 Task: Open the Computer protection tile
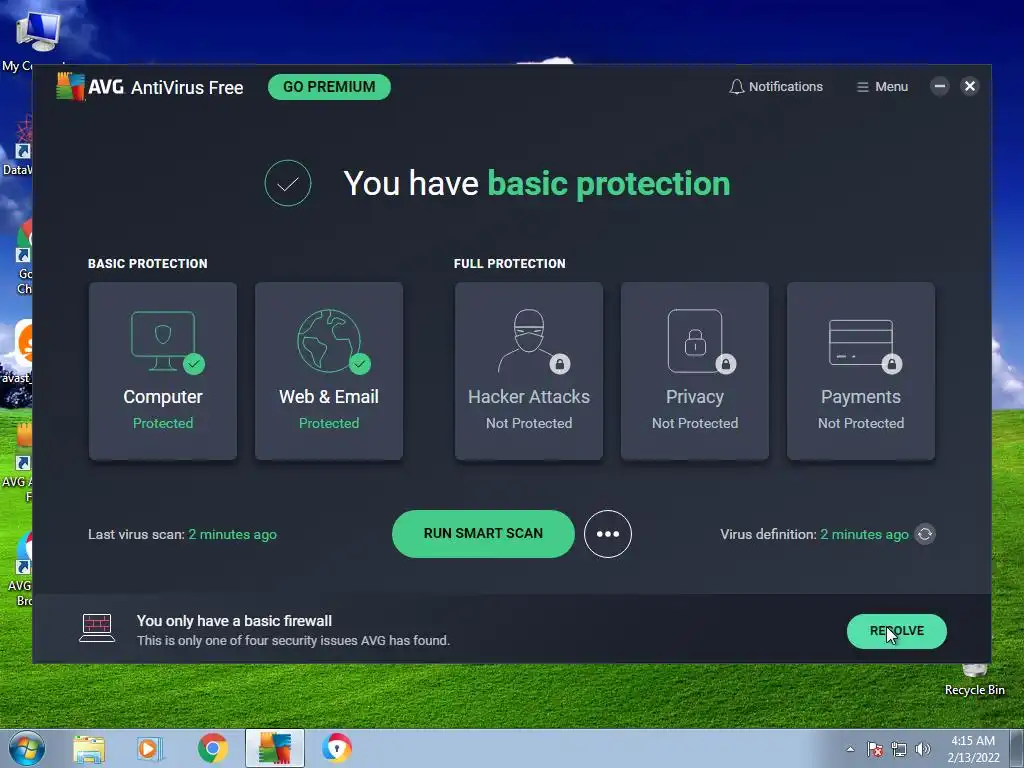163,371
